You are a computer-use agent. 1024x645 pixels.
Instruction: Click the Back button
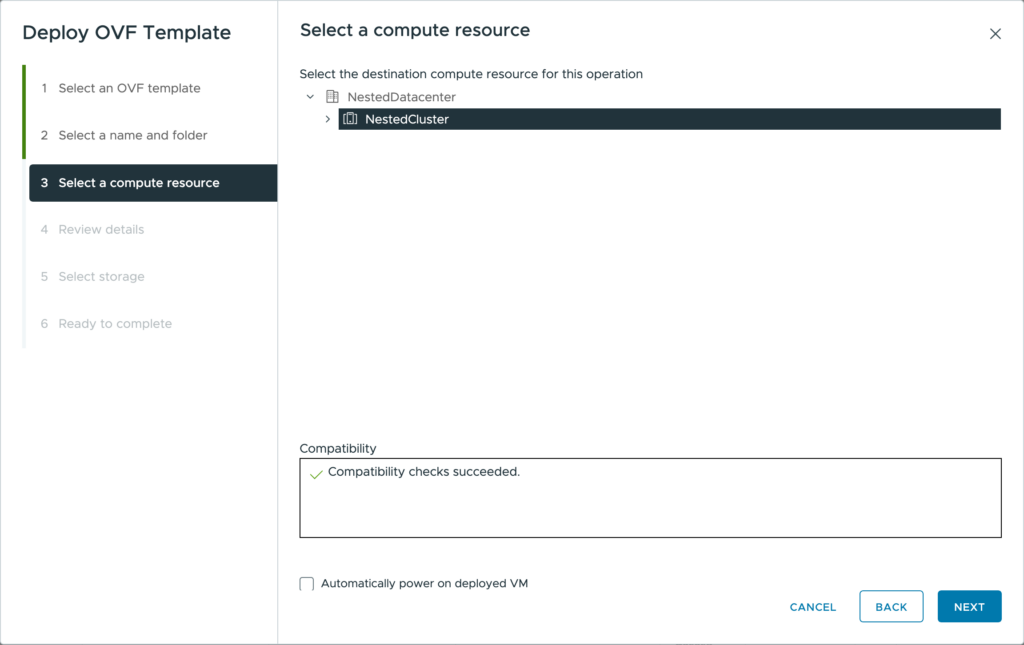pos(891,607)
